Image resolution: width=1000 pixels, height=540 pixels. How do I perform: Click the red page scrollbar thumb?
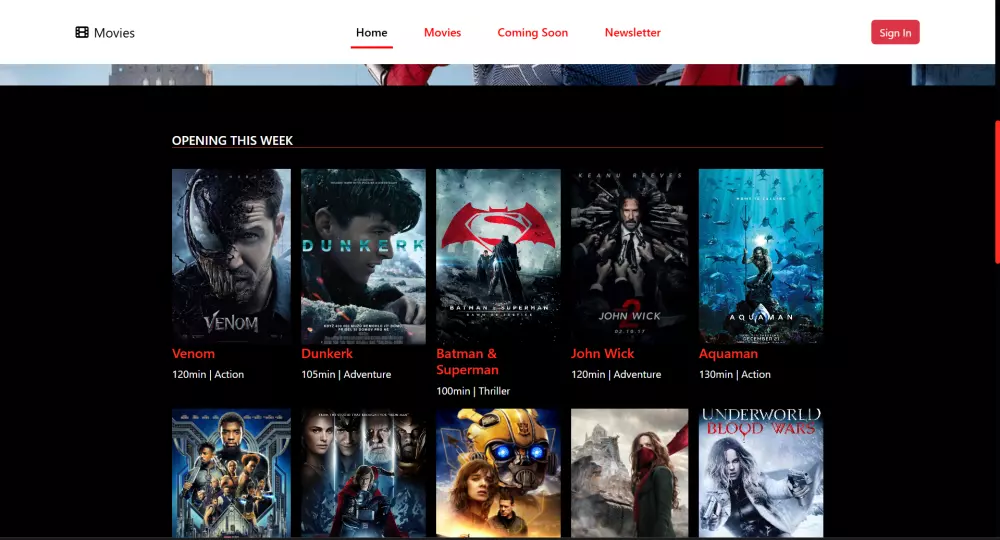(x=997, y=192)
